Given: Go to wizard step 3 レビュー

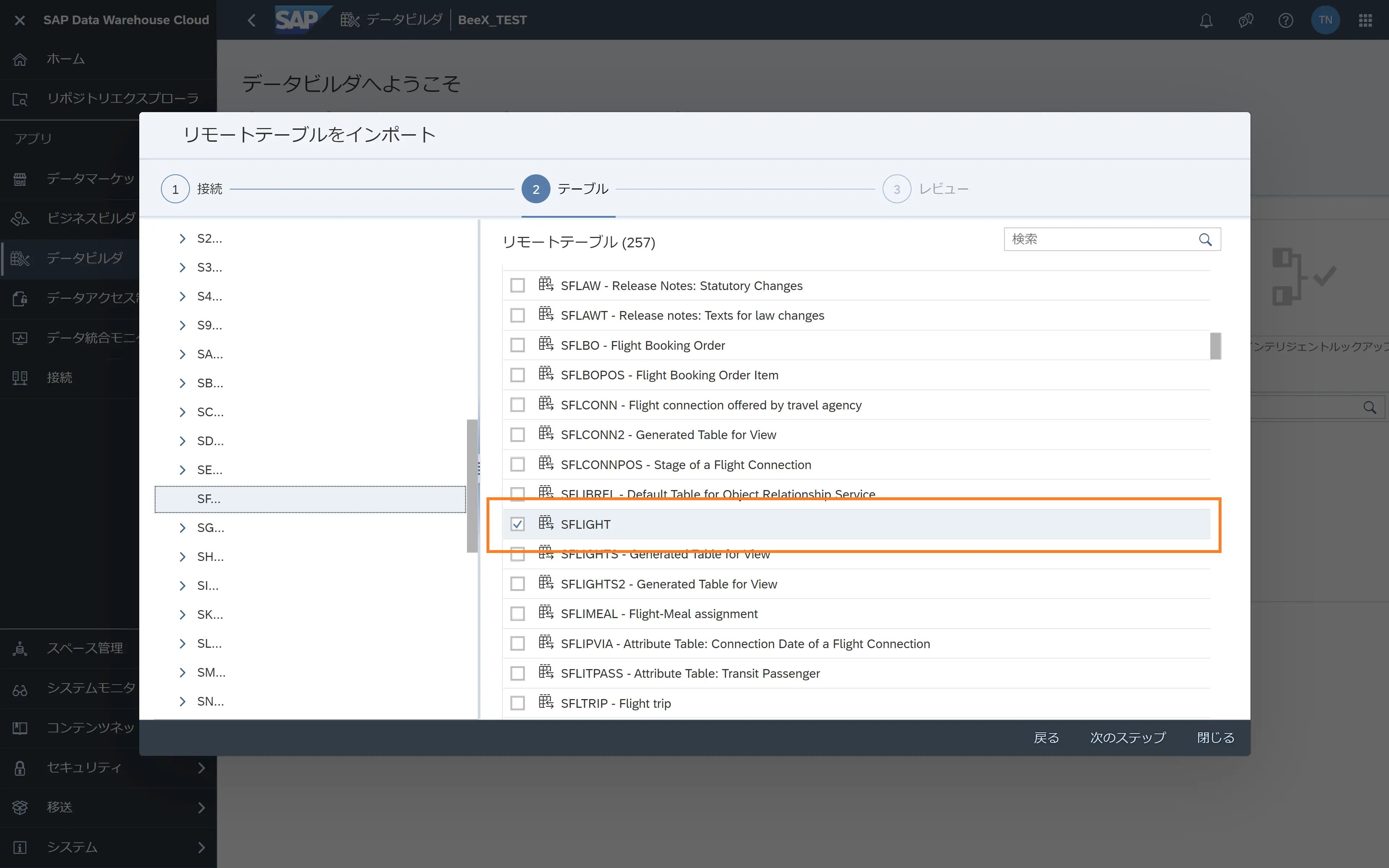Looking at the screenshot, I should click(x=925, y=189).
